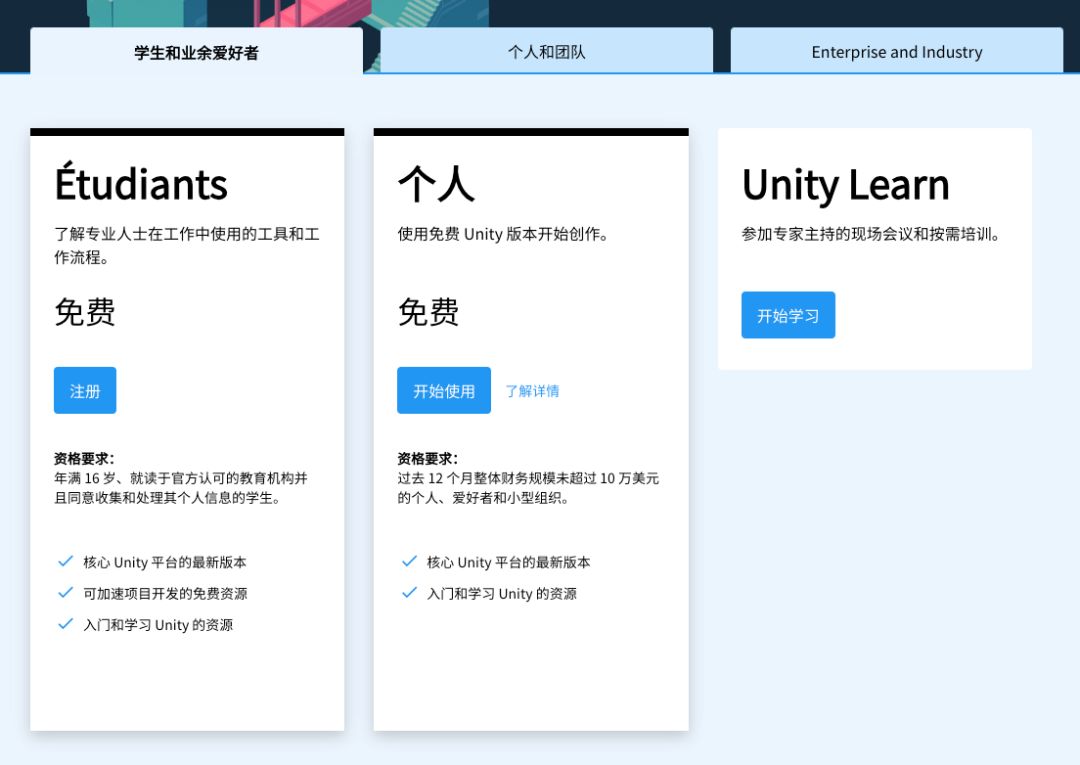Viewport: 1080px width, 765px height.
Task: Click 资格要求 label in Étudiants card
Action: coord(84,459)
